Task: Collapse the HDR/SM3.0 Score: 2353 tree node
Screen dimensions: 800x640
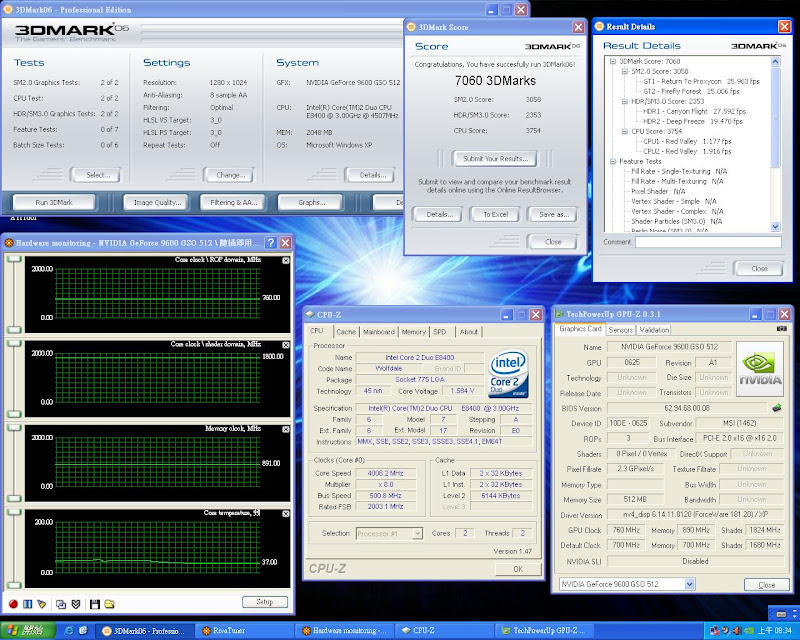Action: click(x=624, y=102)
